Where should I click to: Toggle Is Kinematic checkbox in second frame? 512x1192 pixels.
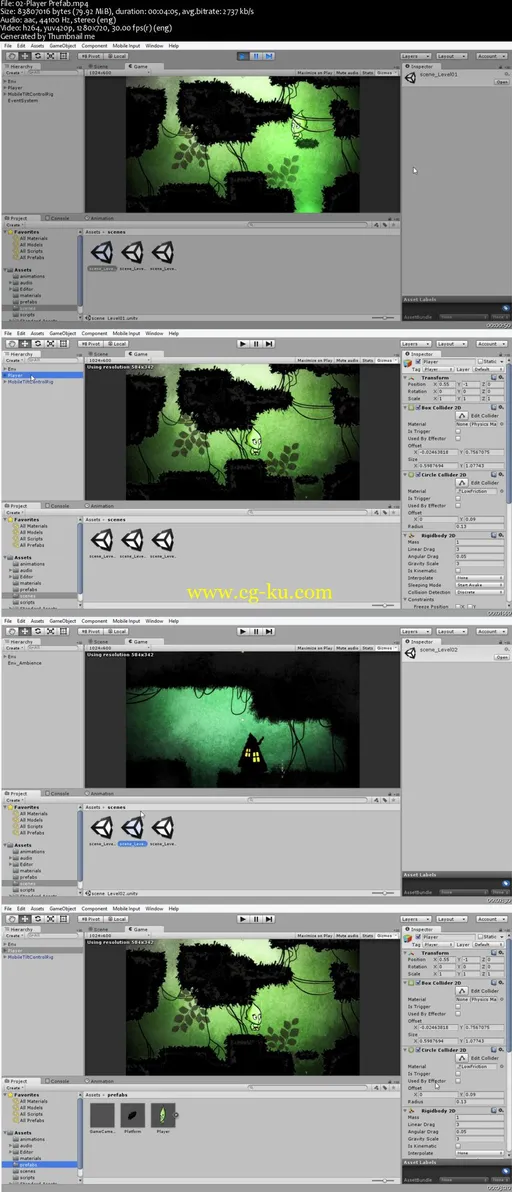tap(458, 570)
